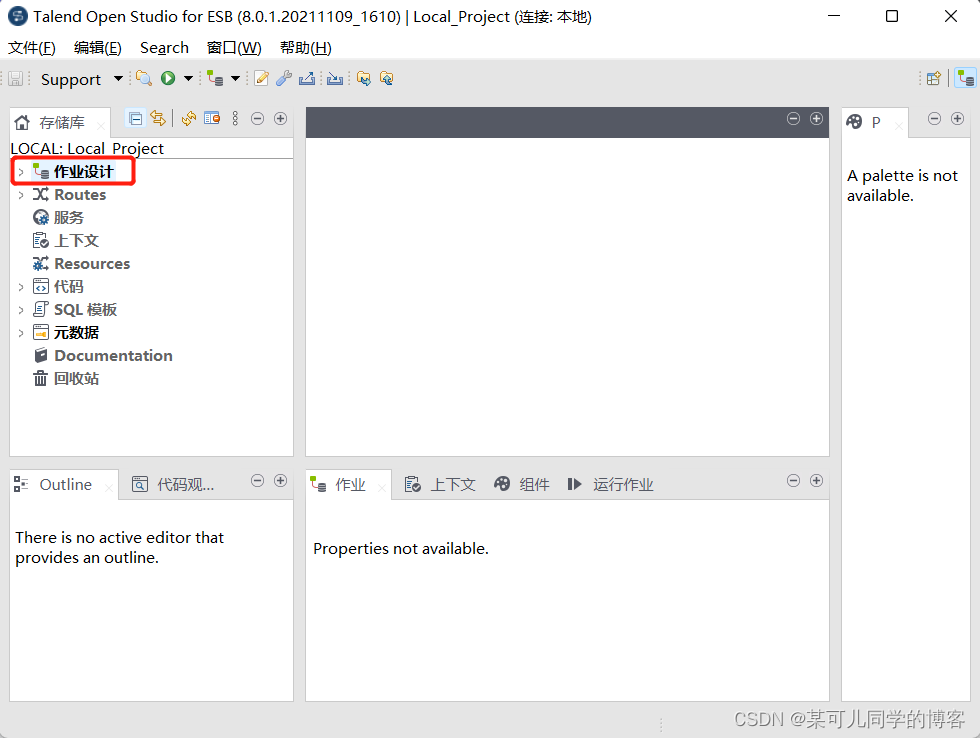Click the export items arrow-out icon
The height and width of the screenshot is (738, 980).
(x=307, y=78)
